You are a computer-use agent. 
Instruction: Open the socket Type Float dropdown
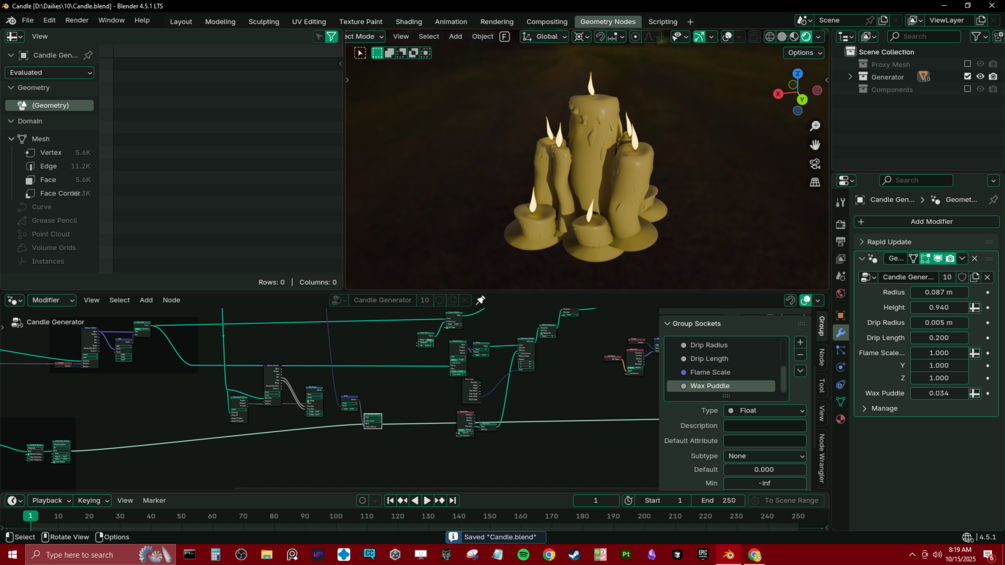coord(765,411)
